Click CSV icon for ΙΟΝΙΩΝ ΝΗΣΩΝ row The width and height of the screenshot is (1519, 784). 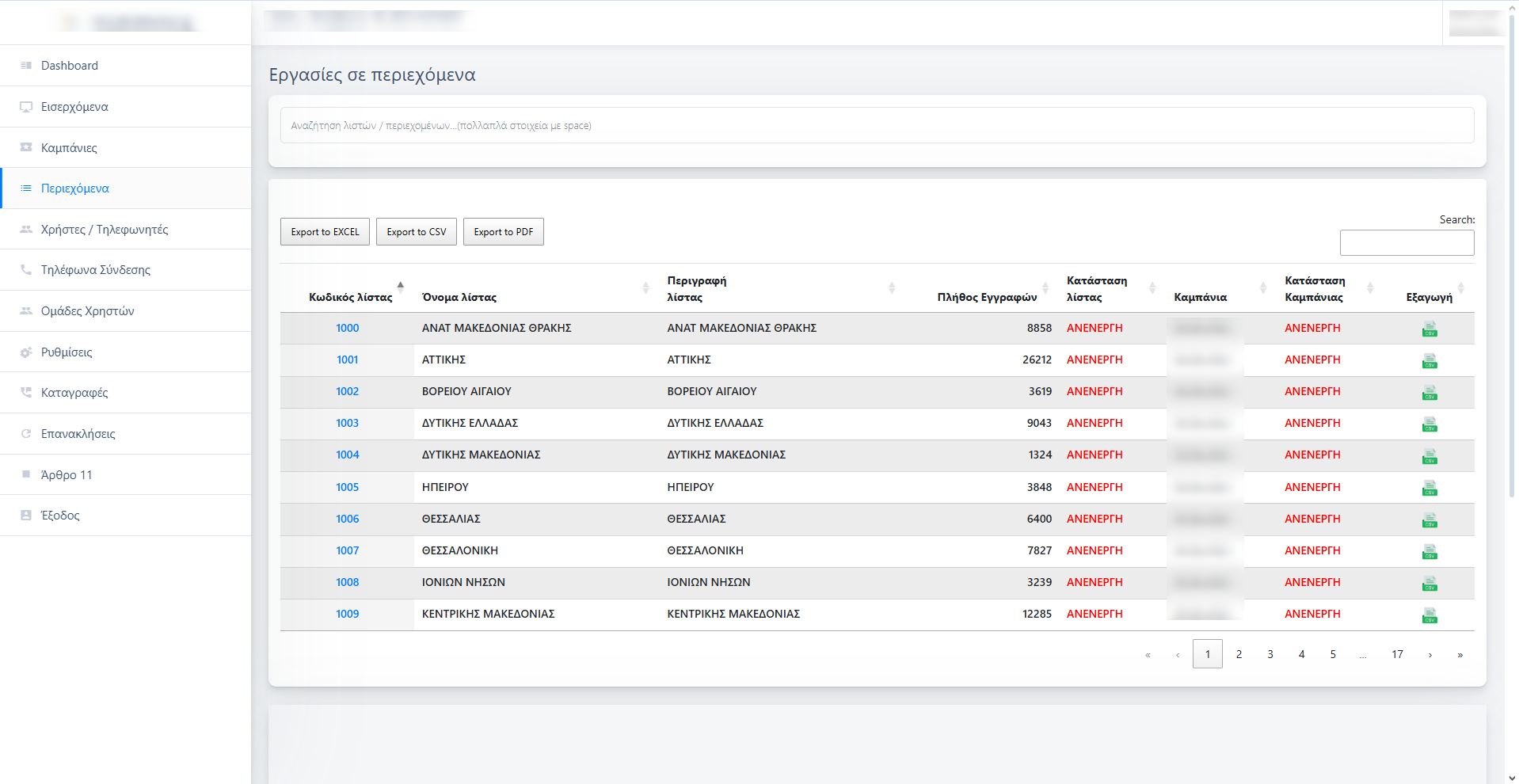[x=1429, y=584]
